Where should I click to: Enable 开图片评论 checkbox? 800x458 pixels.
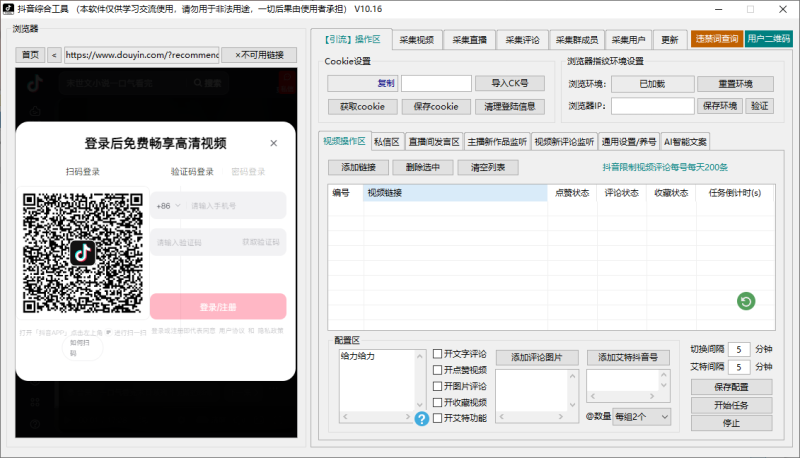coord(437,386)
